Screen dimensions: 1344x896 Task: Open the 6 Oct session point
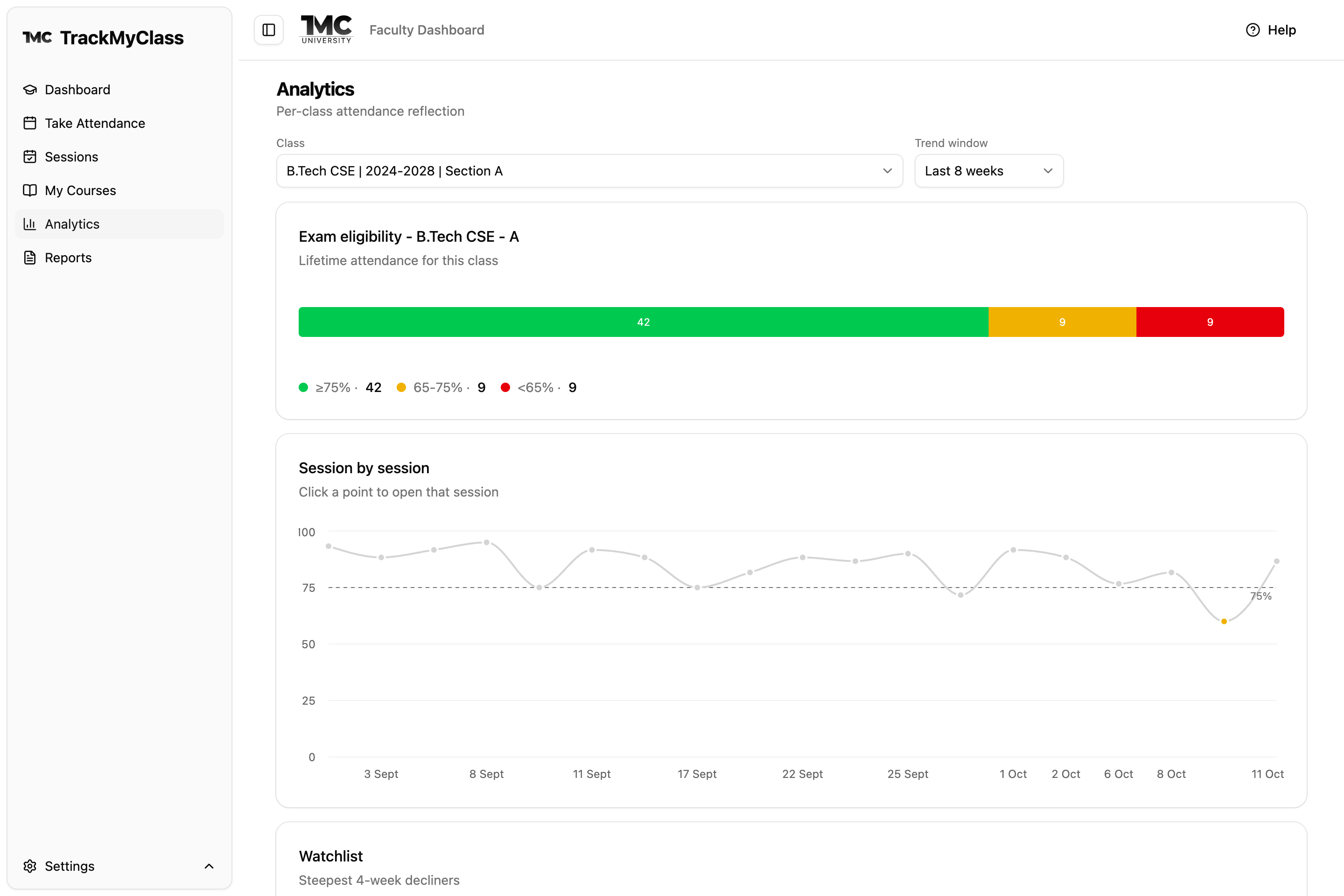point(1119,584)
